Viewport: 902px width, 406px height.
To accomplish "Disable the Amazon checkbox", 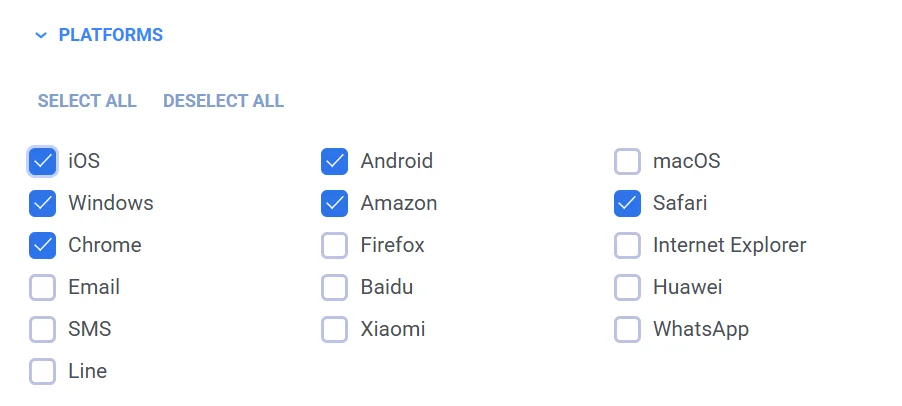I will coord(335,203).
